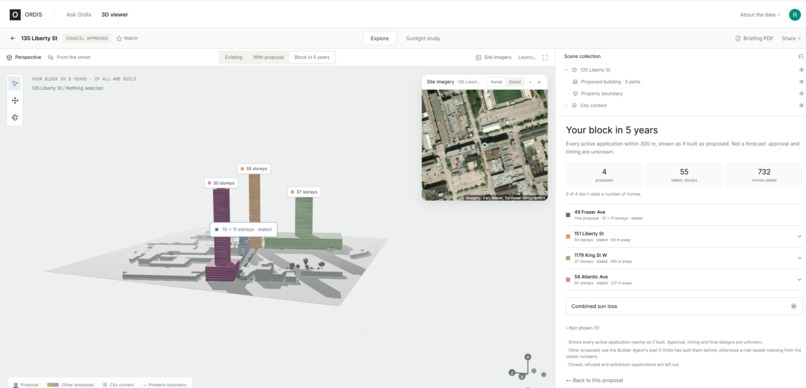Click the 49 Fraser Ave proposal row
806x388 pixels.
(684, 215)
